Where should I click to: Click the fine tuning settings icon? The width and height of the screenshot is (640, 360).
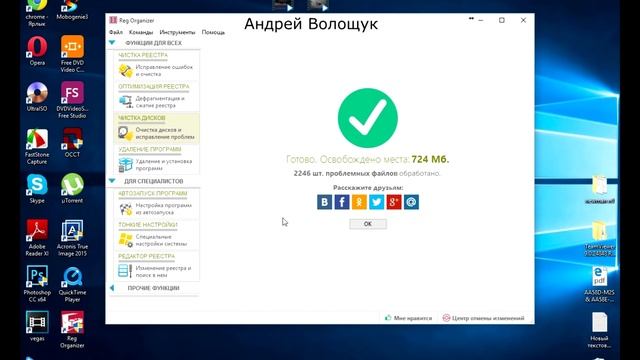click(x=126, y=240)
